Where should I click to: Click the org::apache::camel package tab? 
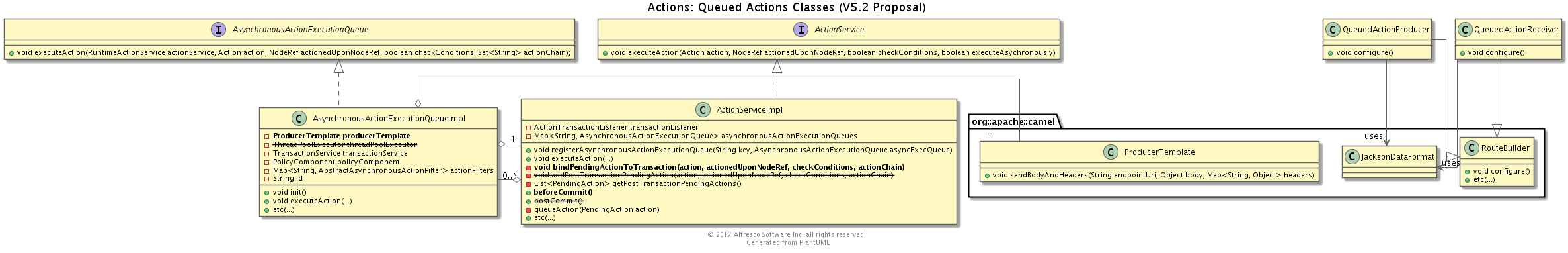pyautogui.click(x=1013, y=122)
